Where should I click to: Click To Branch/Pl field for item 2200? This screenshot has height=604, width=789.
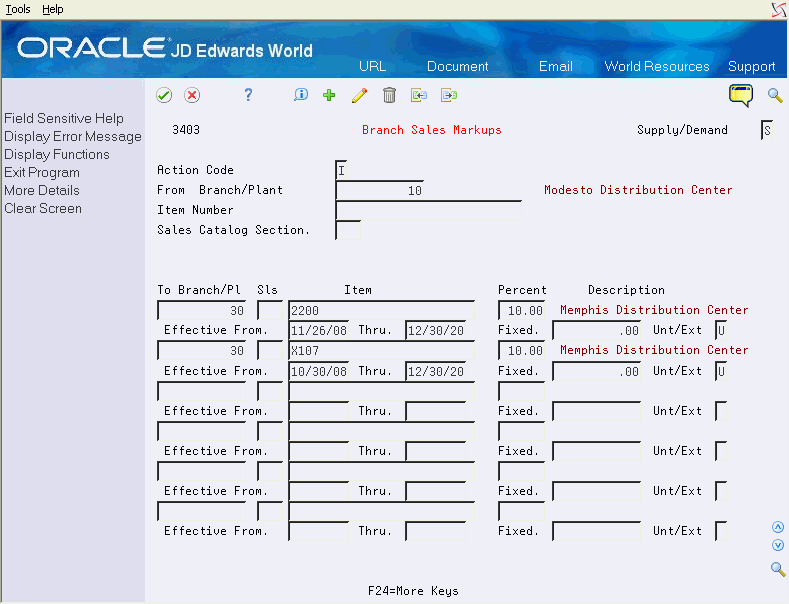[202, 310]
